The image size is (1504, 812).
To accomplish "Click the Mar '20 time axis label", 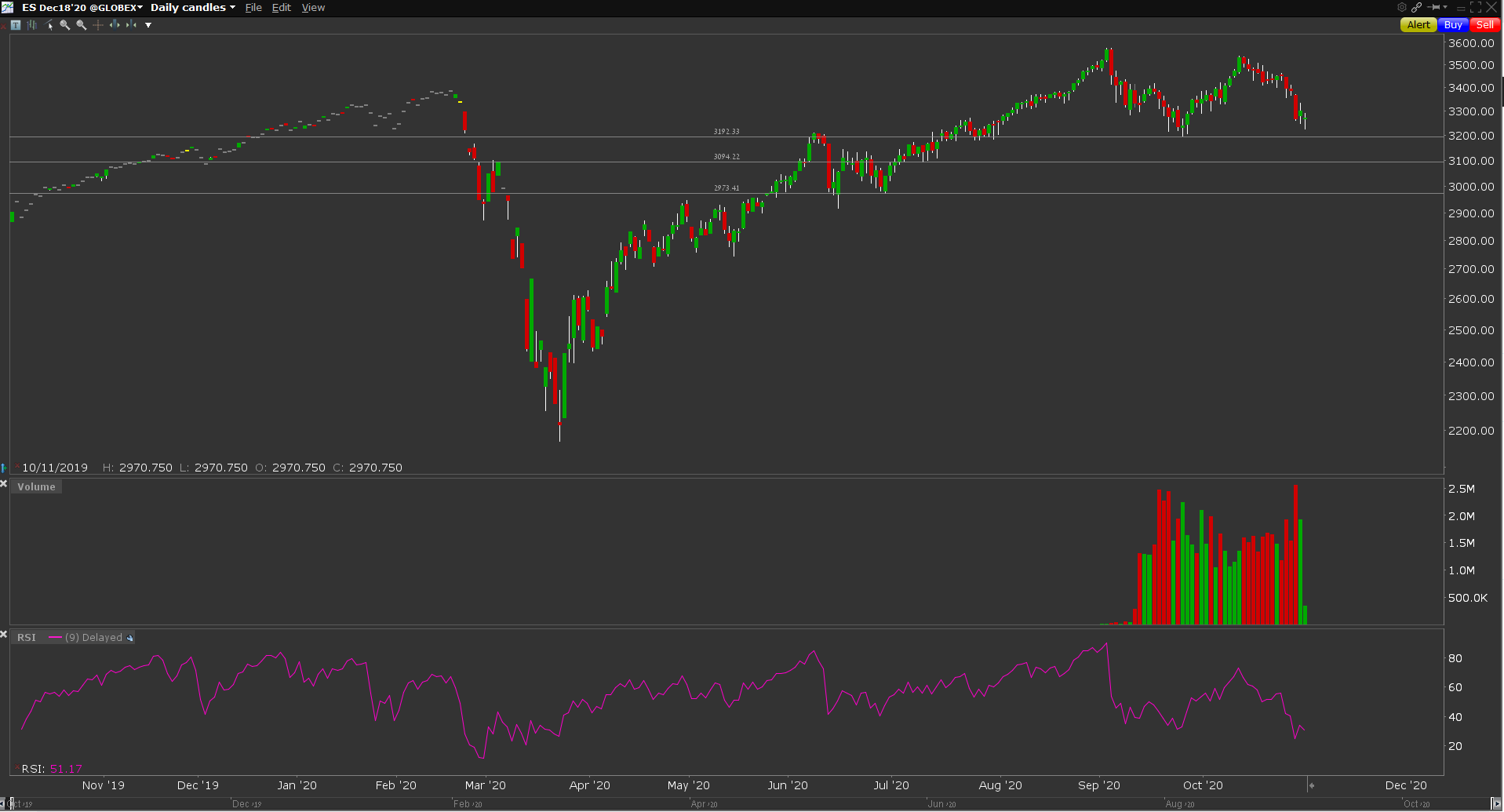I will click(x=486, y=785).
